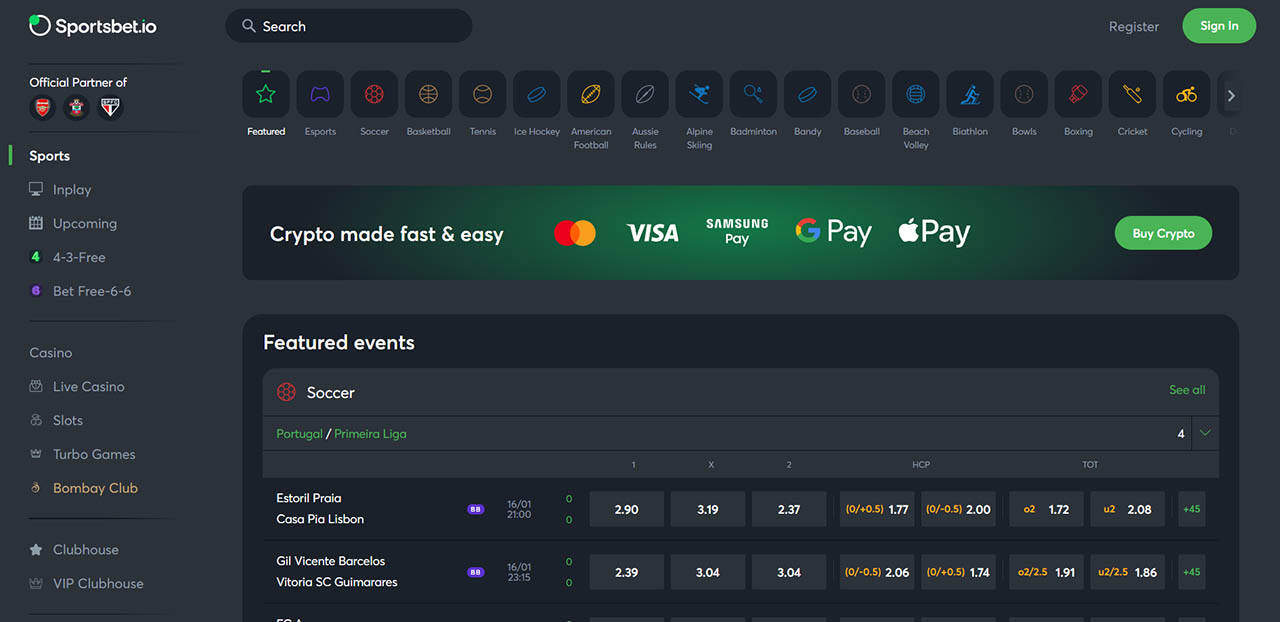Click the Soccer ball icon in Featured events
Viewport: 1280px width, 622px height.
point(286,392)
